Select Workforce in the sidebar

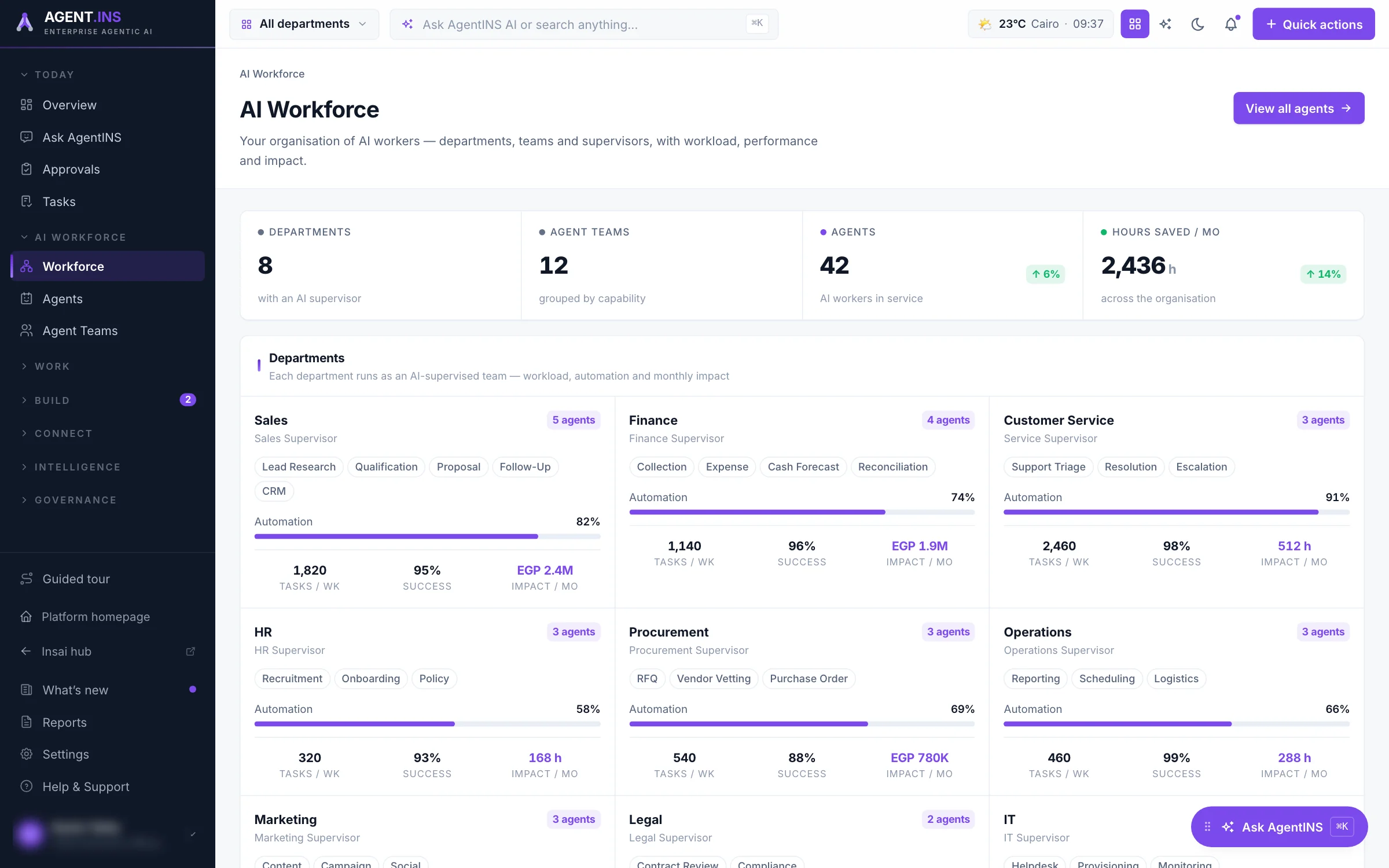tap(108, 266)
